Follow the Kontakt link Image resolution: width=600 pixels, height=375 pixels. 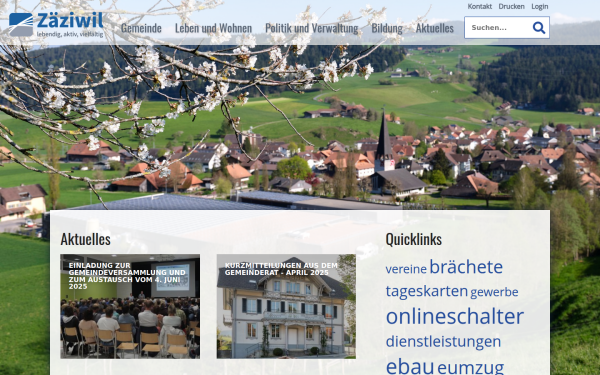[x=479, y=7]
